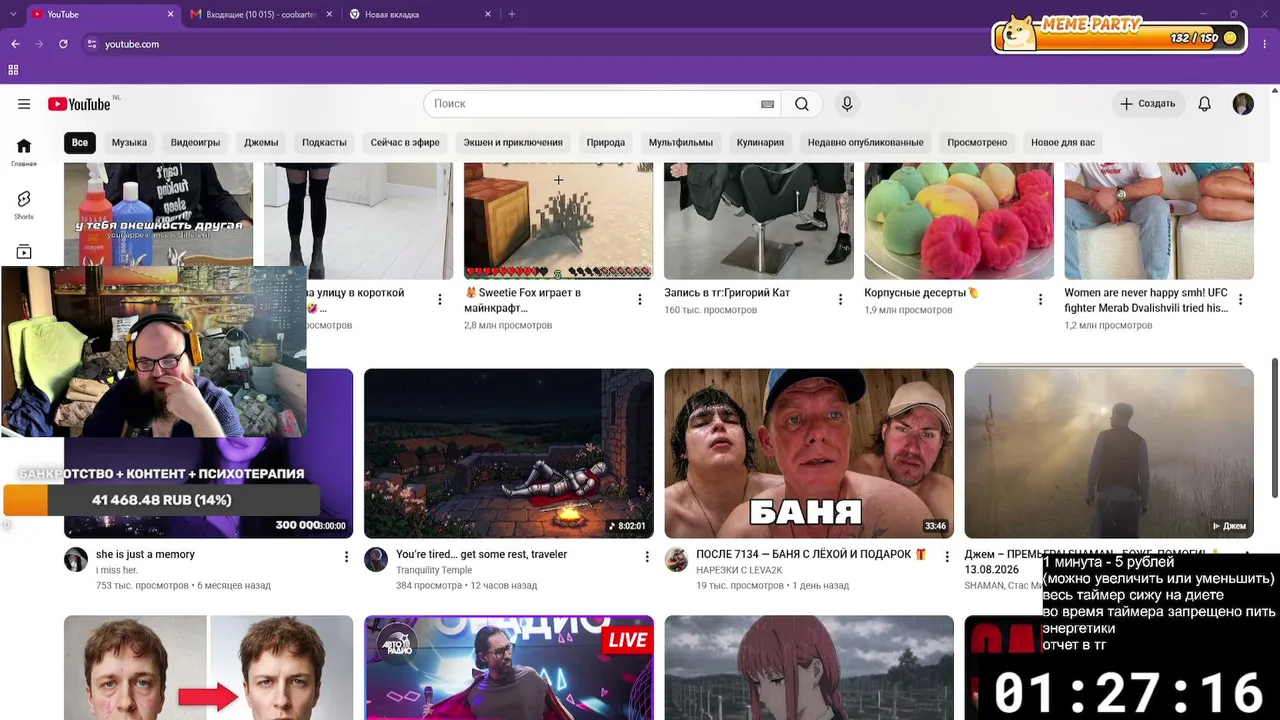Open the Tranquility Temple channel avatar

click(x=376, y=560)
